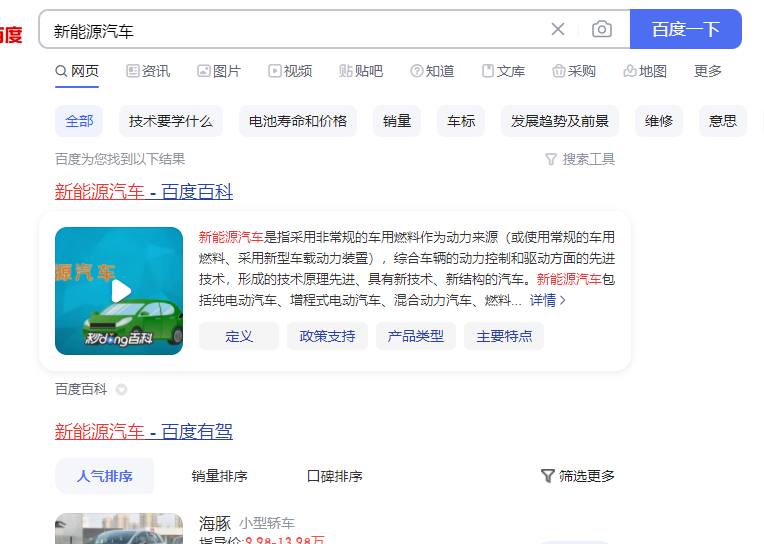Switch to the 资讯 tab
Image resolution: width=764 pixels, height=544 pixels.
point(148,71)
